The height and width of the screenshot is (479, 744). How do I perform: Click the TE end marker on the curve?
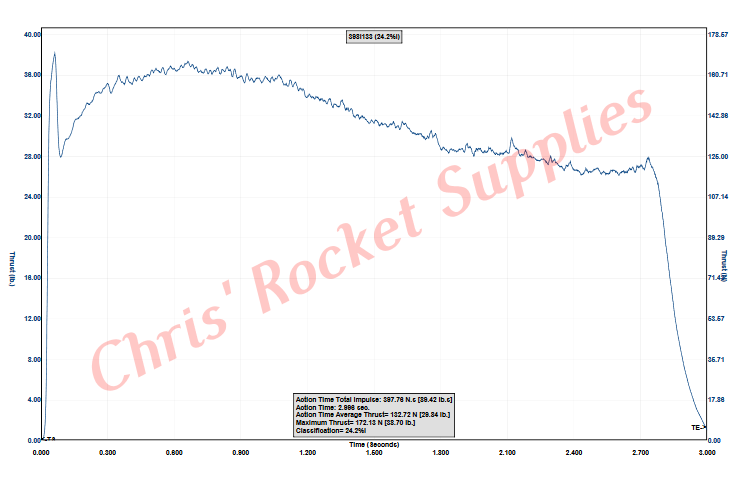[697, 427]
